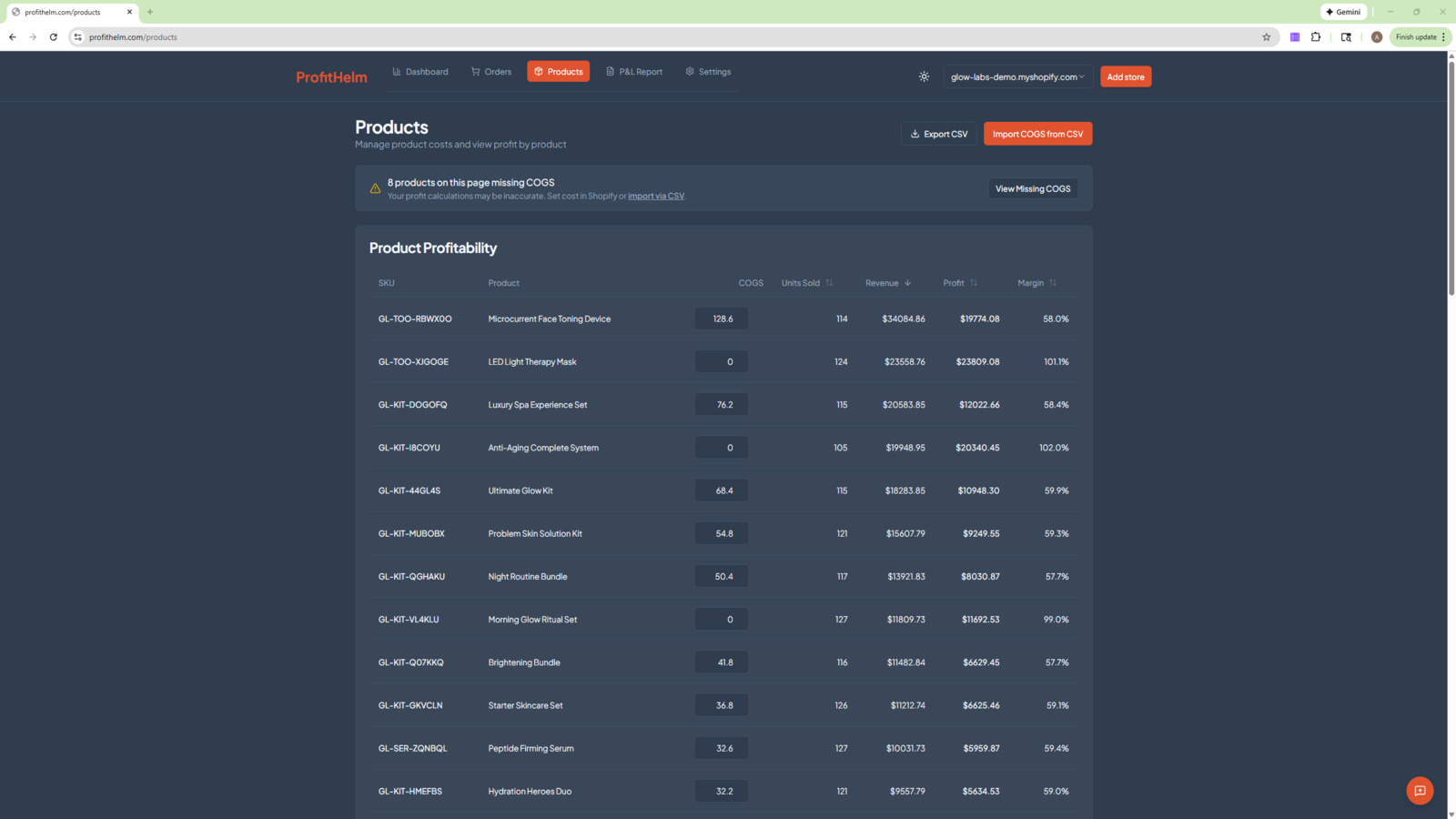Image resolution: width=1456 pixels, height=819 pixels.
Task: Click the COGS column header
Action: [x=751, y=283]
